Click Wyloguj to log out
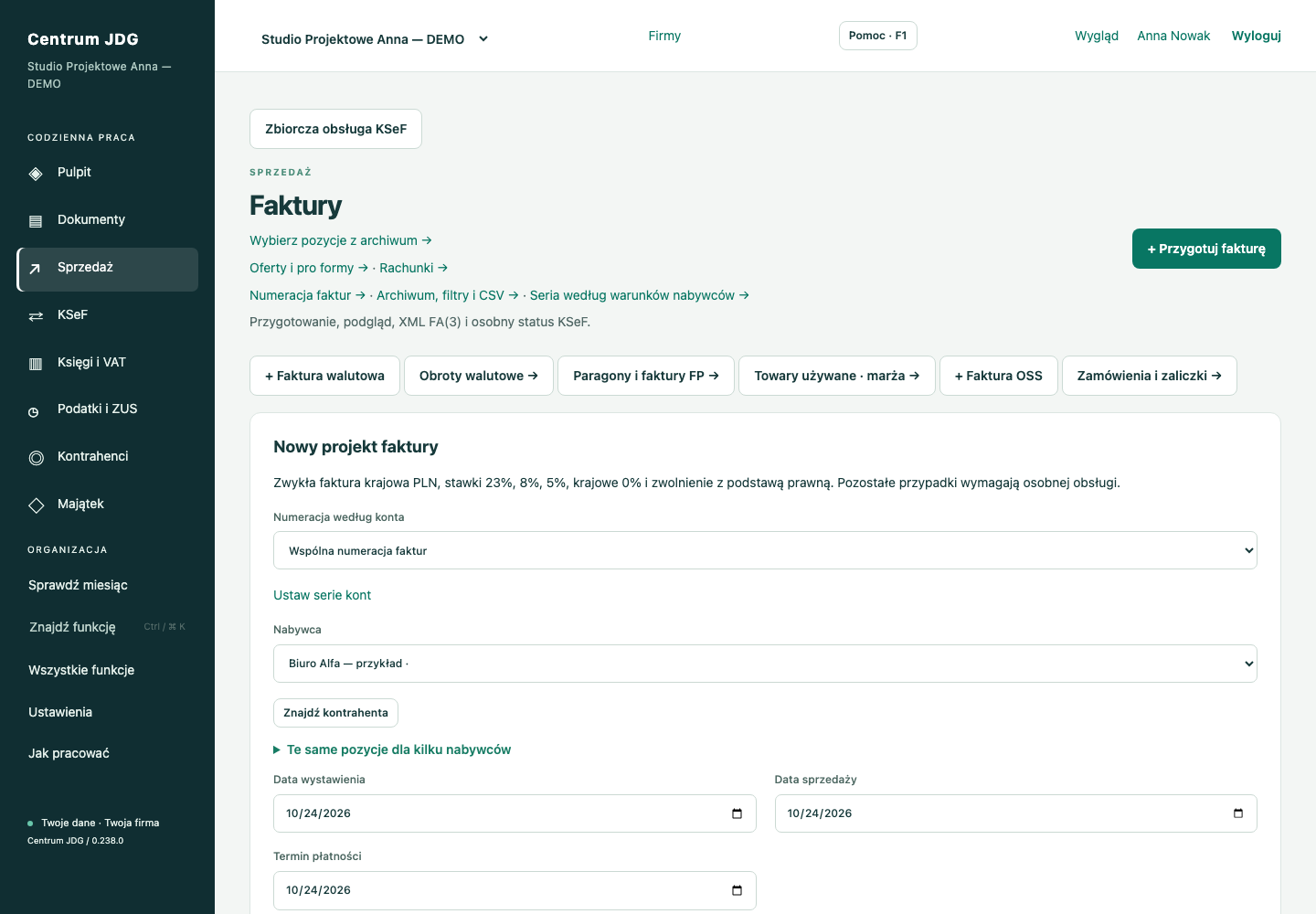The height and width of the screenshot is (914, 1316). pyautogui.click(x=1257, y=36)
